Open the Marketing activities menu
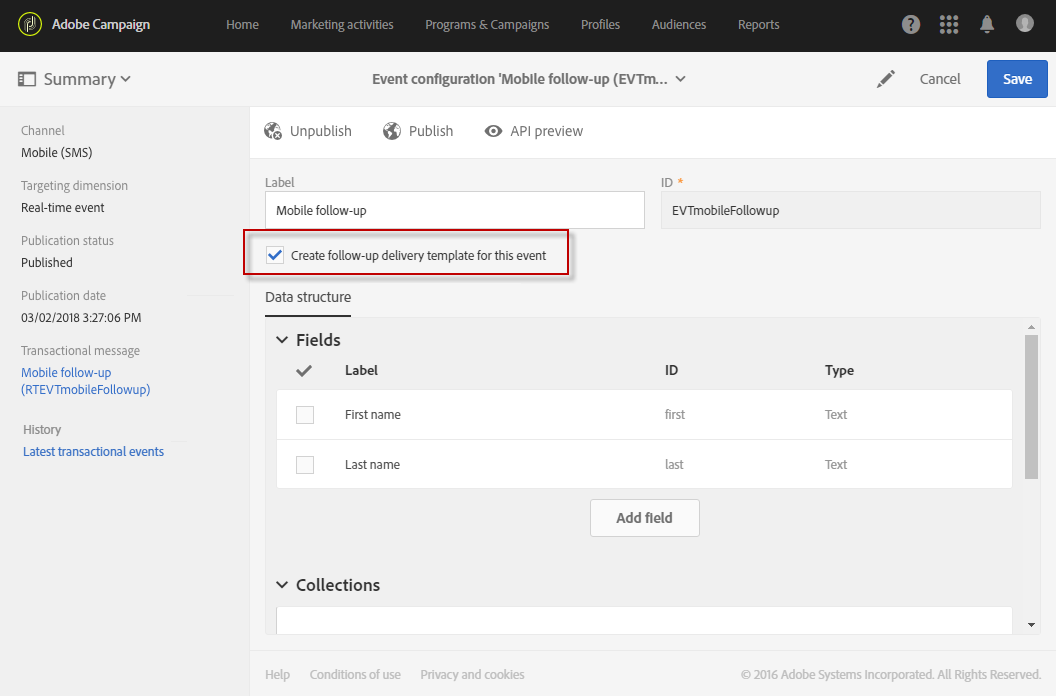Image resolution: width=1056 pixels, height=696 pixels. pos(342,25)
